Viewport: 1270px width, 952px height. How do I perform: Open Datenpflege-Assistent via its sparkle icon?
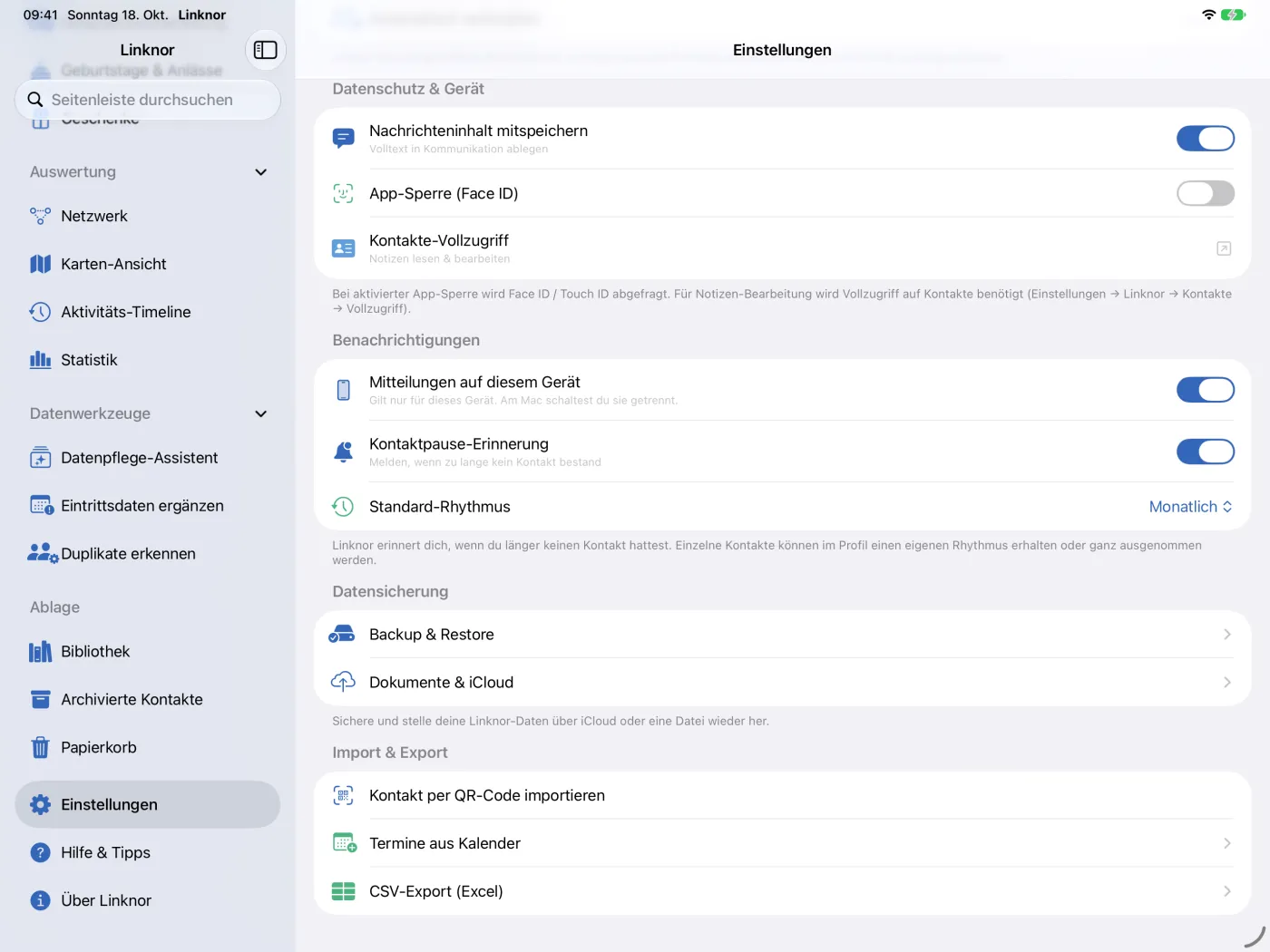coord(40,458)
